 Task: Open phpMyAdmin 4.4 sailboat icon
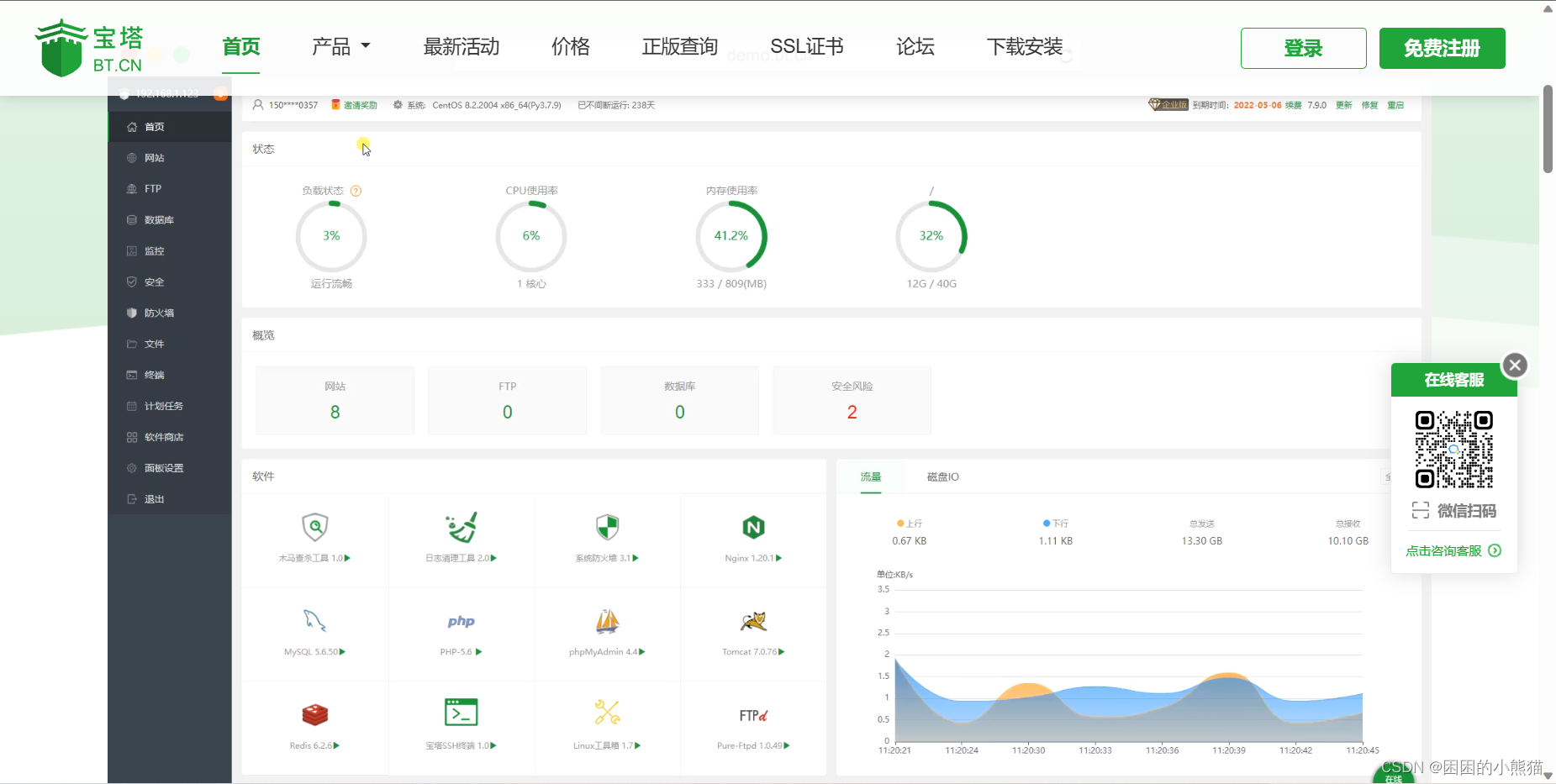pyautogui.click(x=607, y=621)
